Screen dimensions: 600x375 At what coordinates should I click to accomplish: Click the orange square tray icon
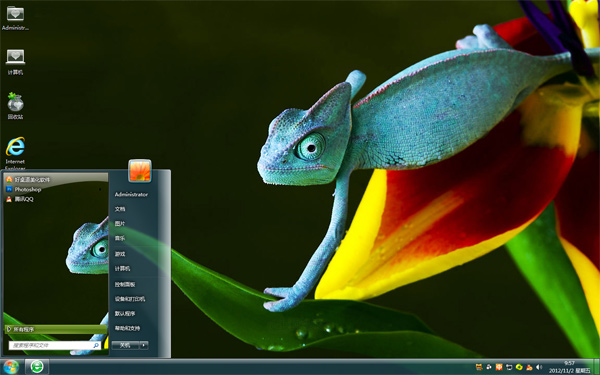tap(499, 367)
